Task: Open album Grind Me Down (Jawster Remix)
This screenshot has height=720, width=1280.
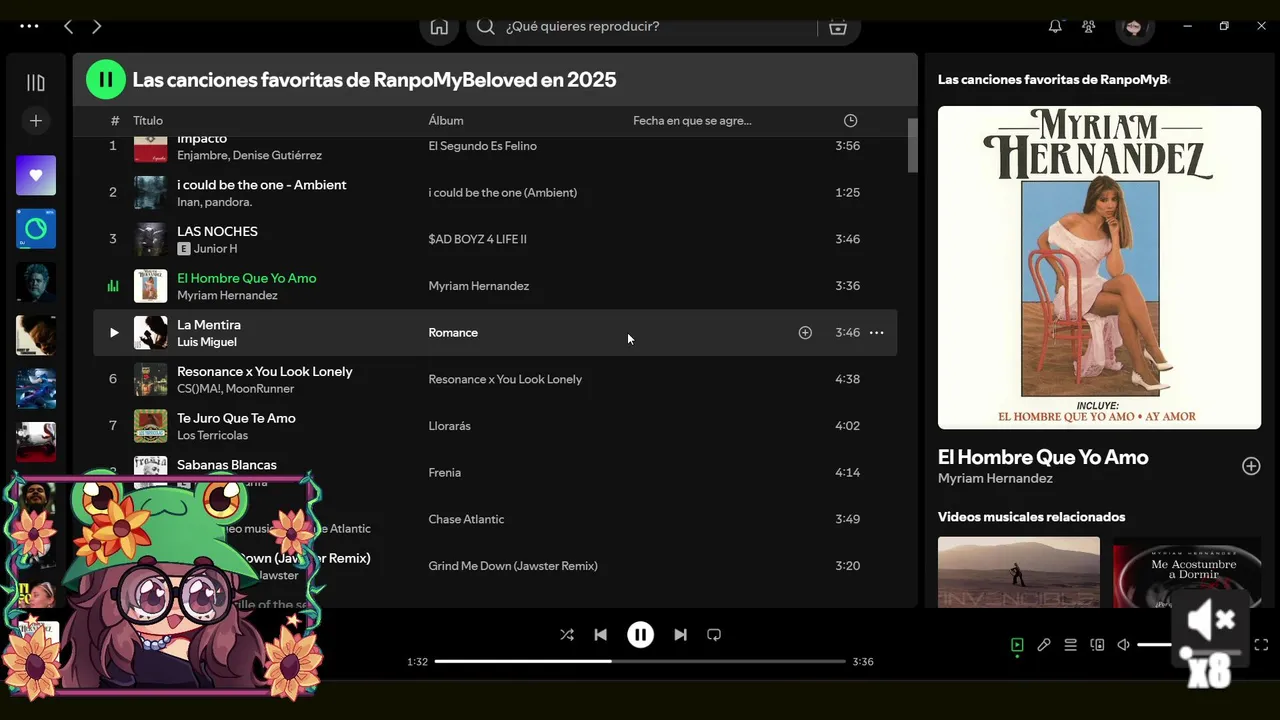Action: tap(513, 566)
